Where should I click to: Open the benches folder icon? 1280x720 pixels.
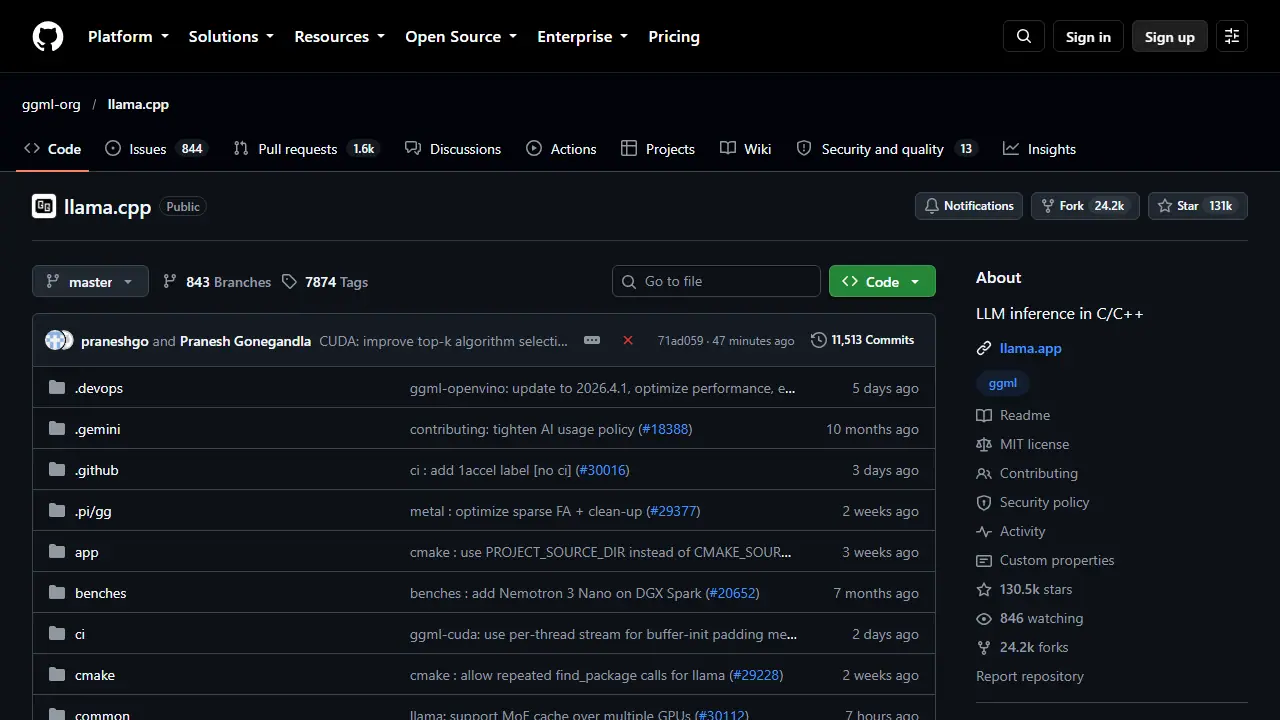pos(57,593)
